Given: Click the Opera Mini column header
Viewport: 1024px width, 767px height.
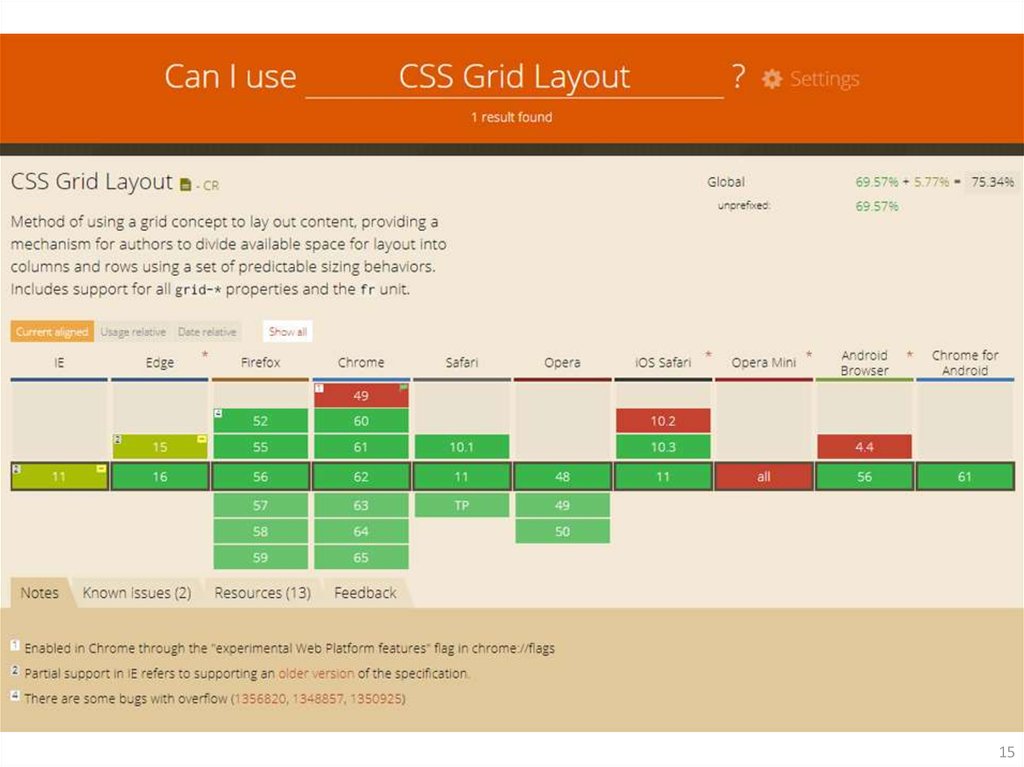Looking at the screenshot, I should tap(763, 363).
